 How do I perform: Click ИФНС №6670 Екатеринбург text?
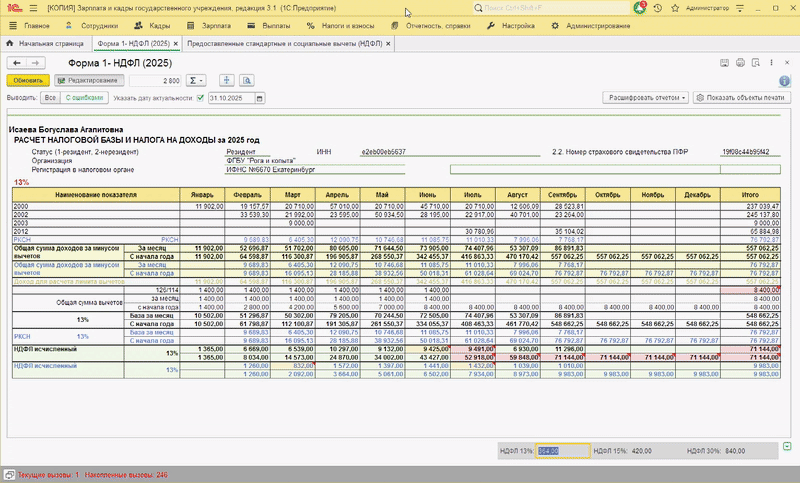coord(271,170)
